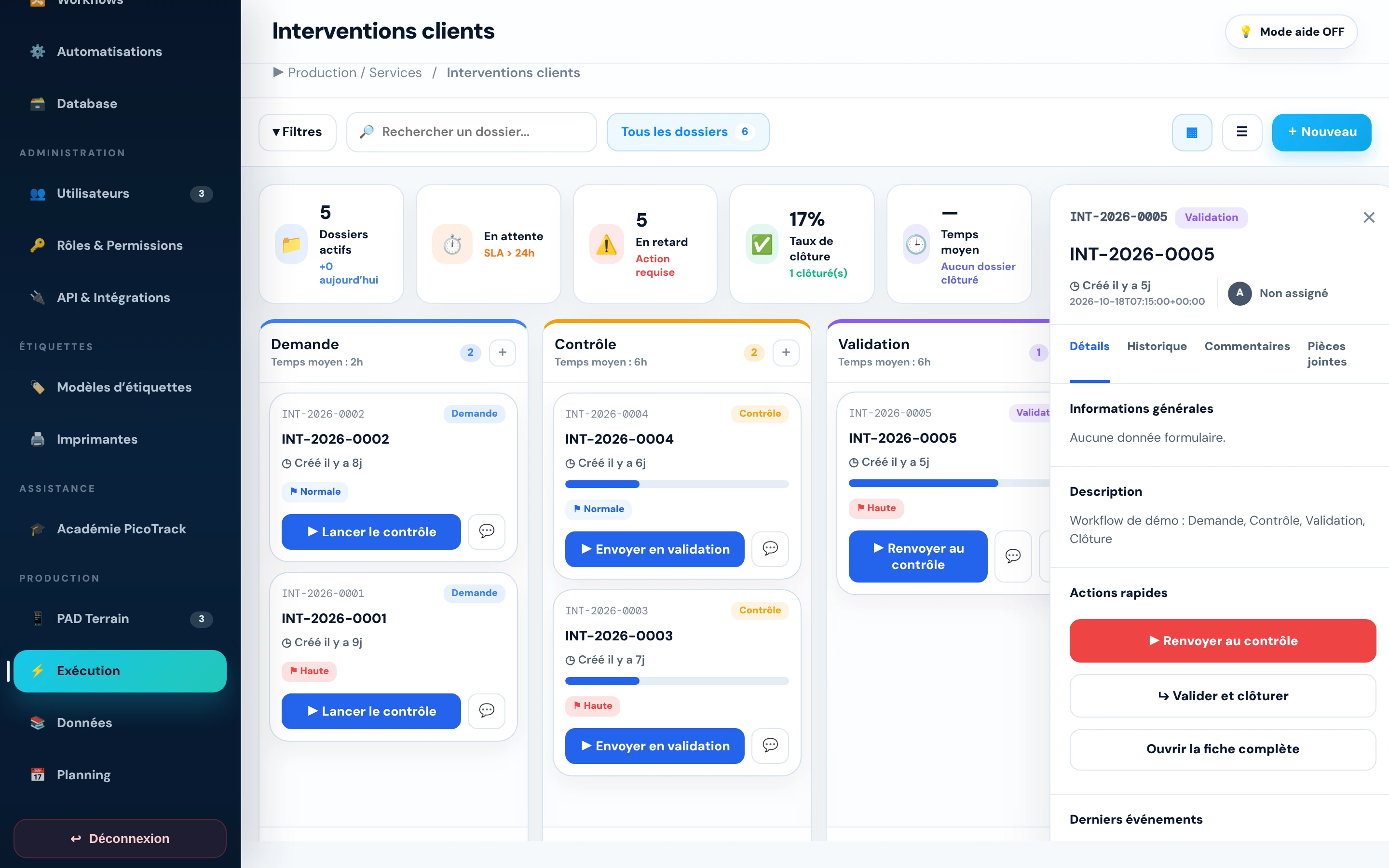Viewport: 1389px width, 868px height.
Task: Switch to kanban grid view
Action: [1192, 132]
